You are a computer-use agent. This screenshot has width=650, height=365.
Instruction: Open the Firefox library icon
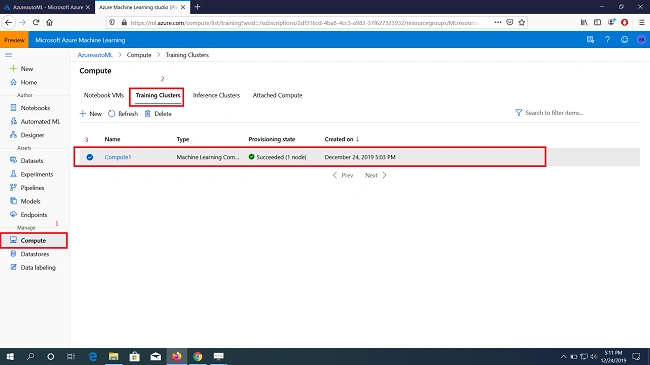[584, 22]
